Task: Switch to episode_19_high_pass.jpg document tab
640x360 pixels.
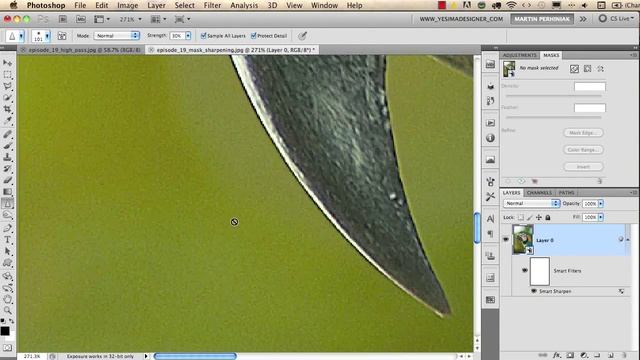Action: [81, 50]
